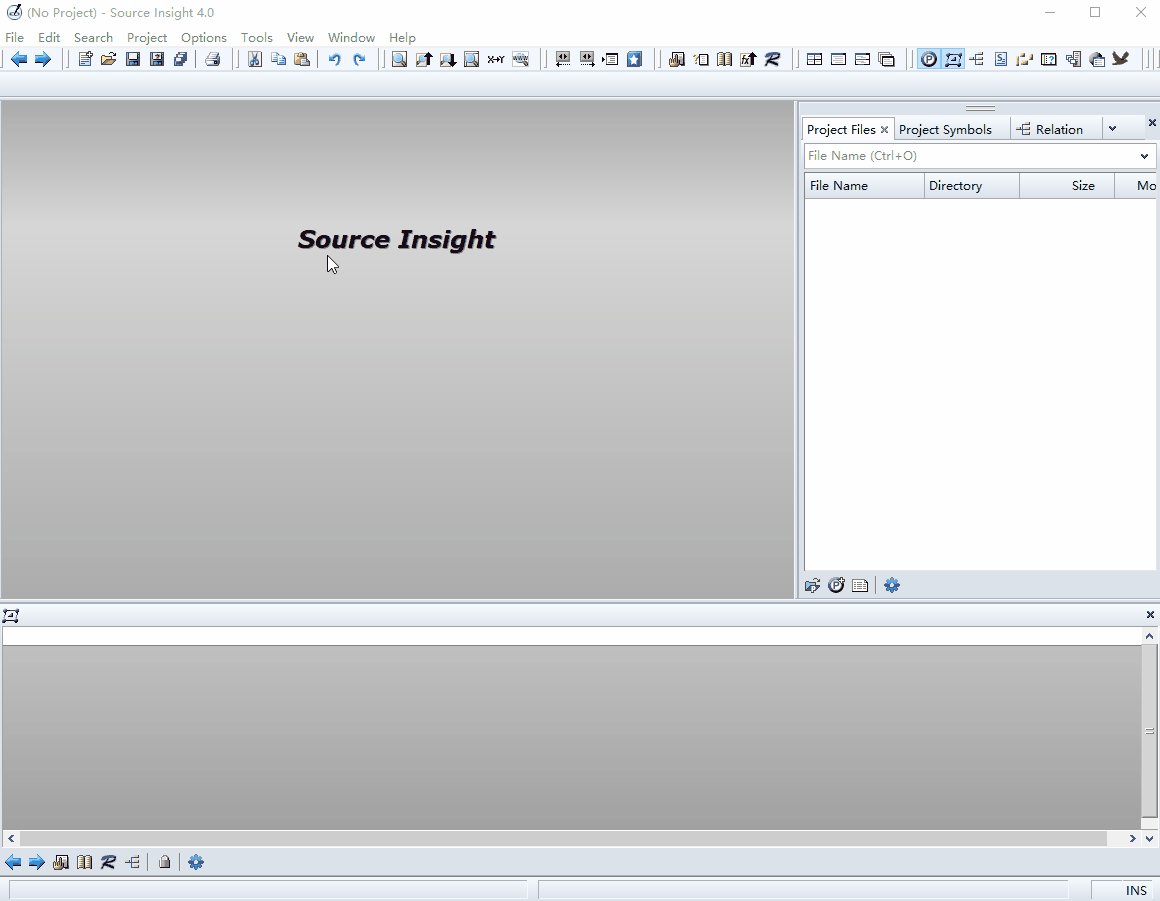Click the Save floppy disk icon

point(132,59)
